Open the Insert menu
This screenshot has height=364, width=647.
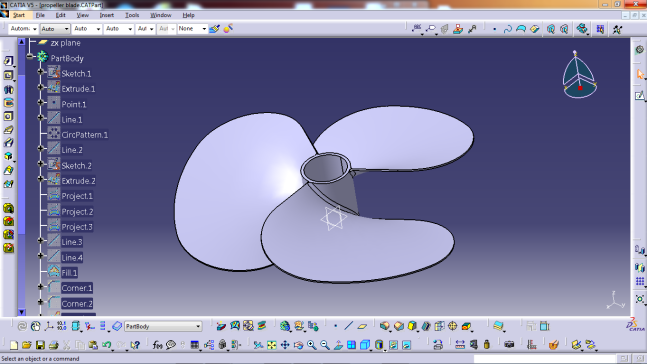coord(106,15)
